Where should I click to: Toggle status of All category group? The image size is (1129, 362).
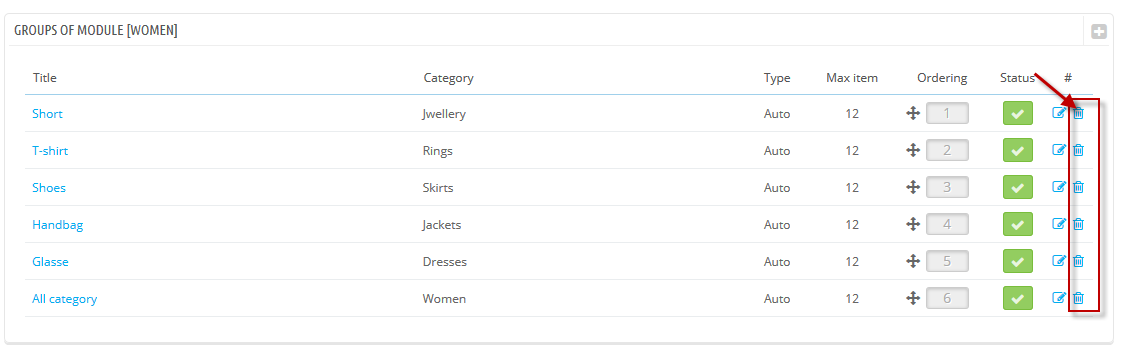1017,298
